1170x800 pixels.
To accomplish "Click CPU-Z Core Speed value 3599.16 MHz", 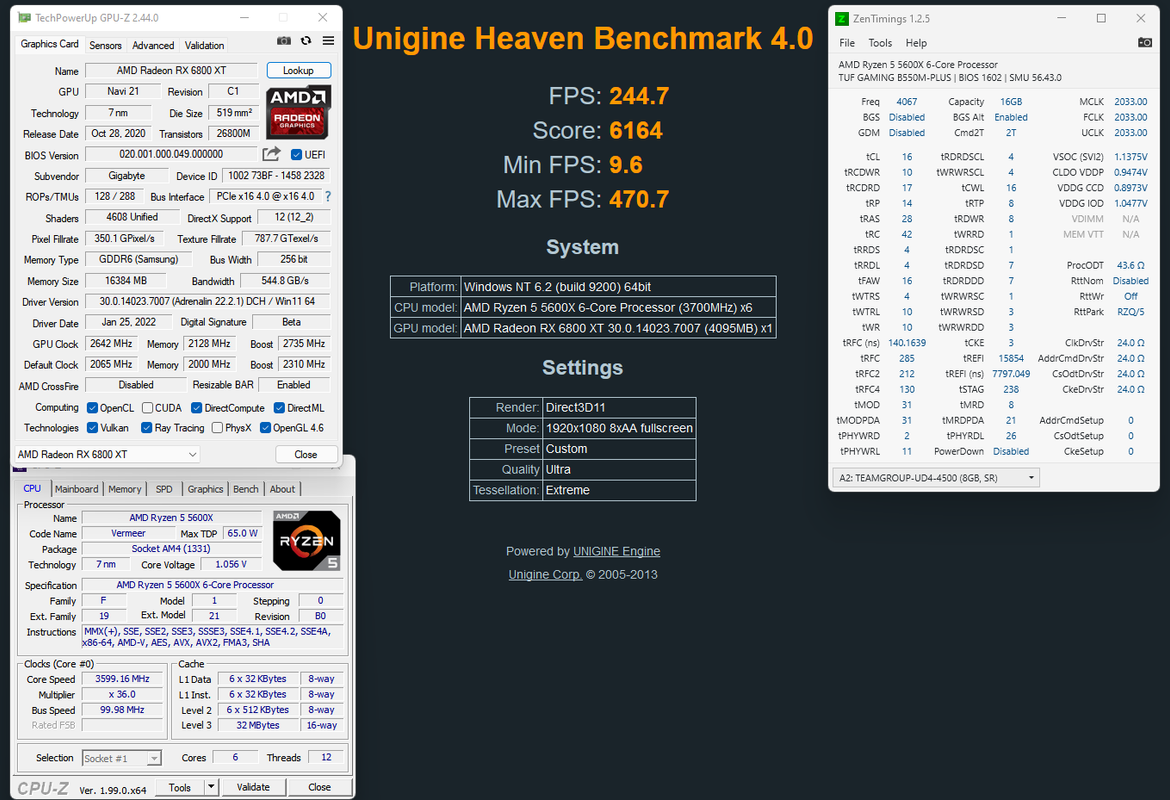I will pos(122,679).
